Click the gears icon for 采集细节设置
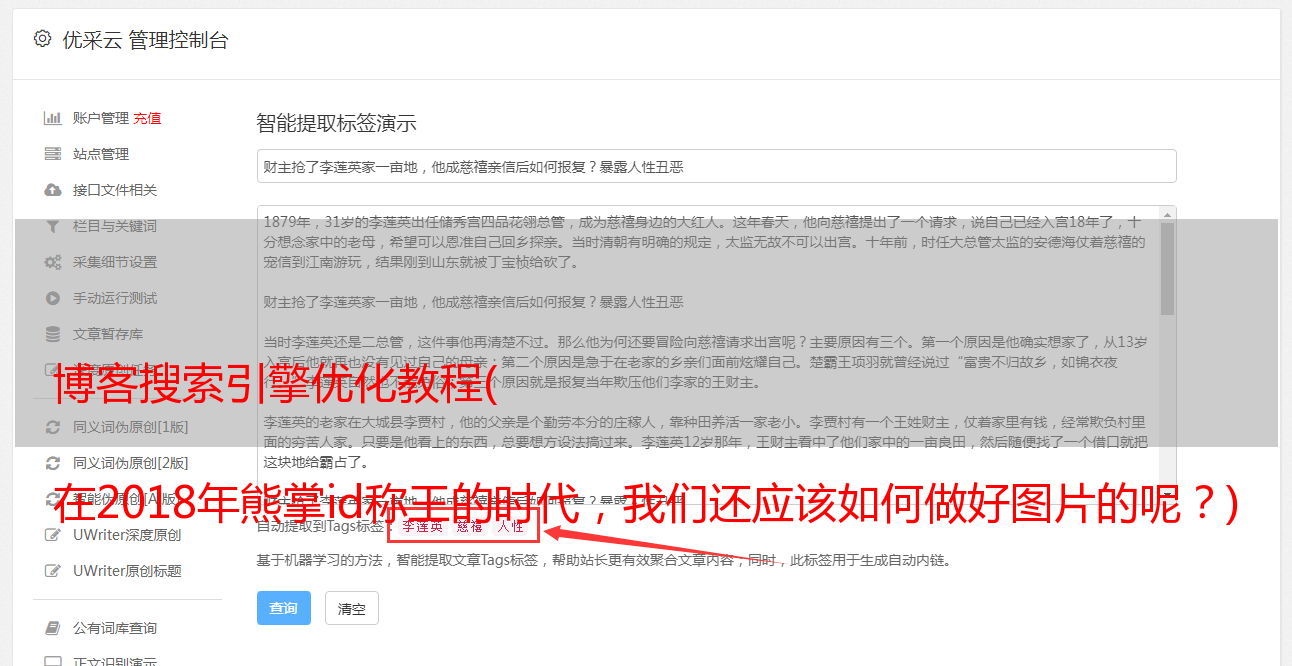Screen dimensions: 1292x666 53,262
